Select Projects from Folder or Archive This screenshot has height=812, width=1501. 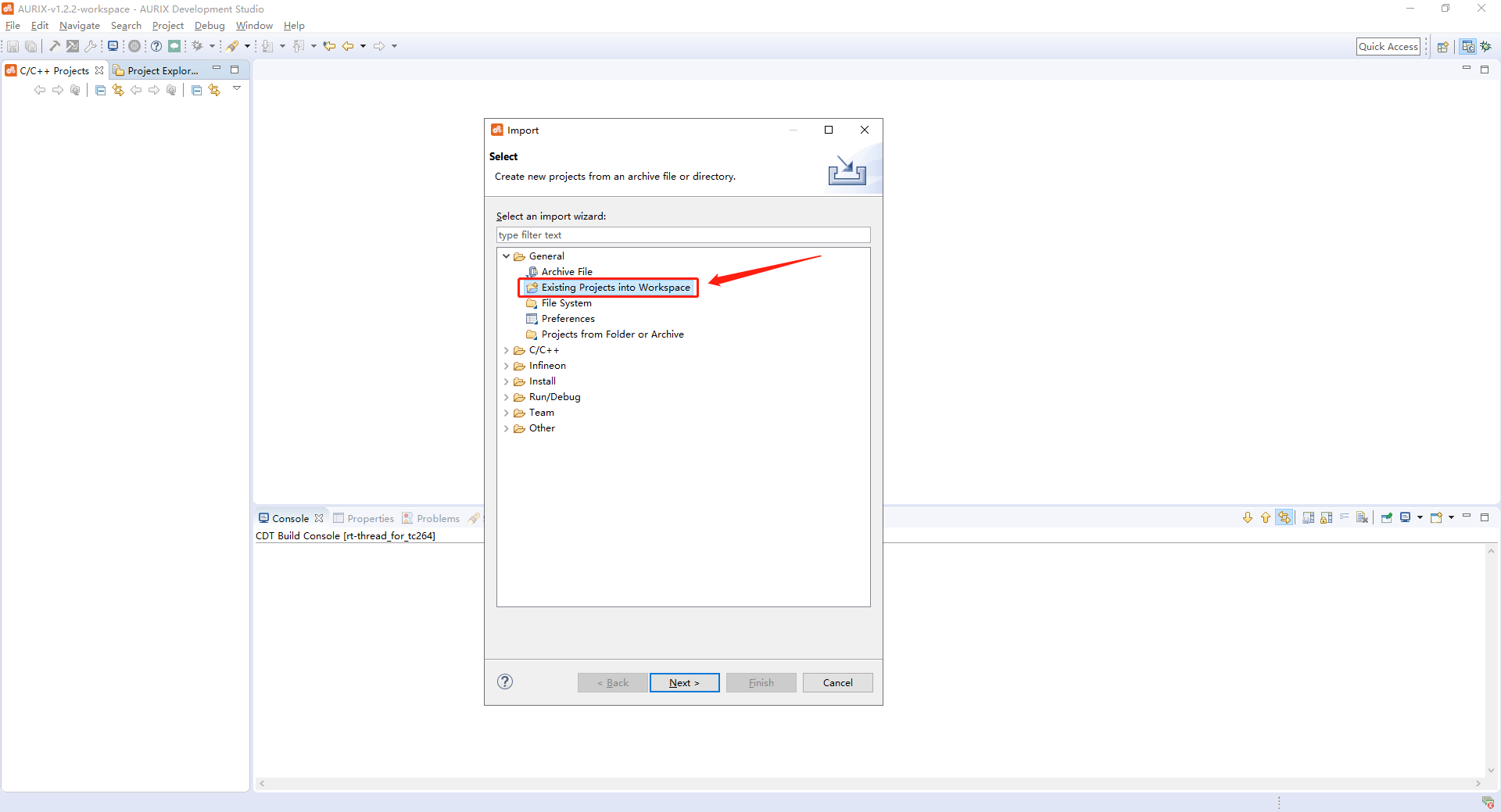605,334
